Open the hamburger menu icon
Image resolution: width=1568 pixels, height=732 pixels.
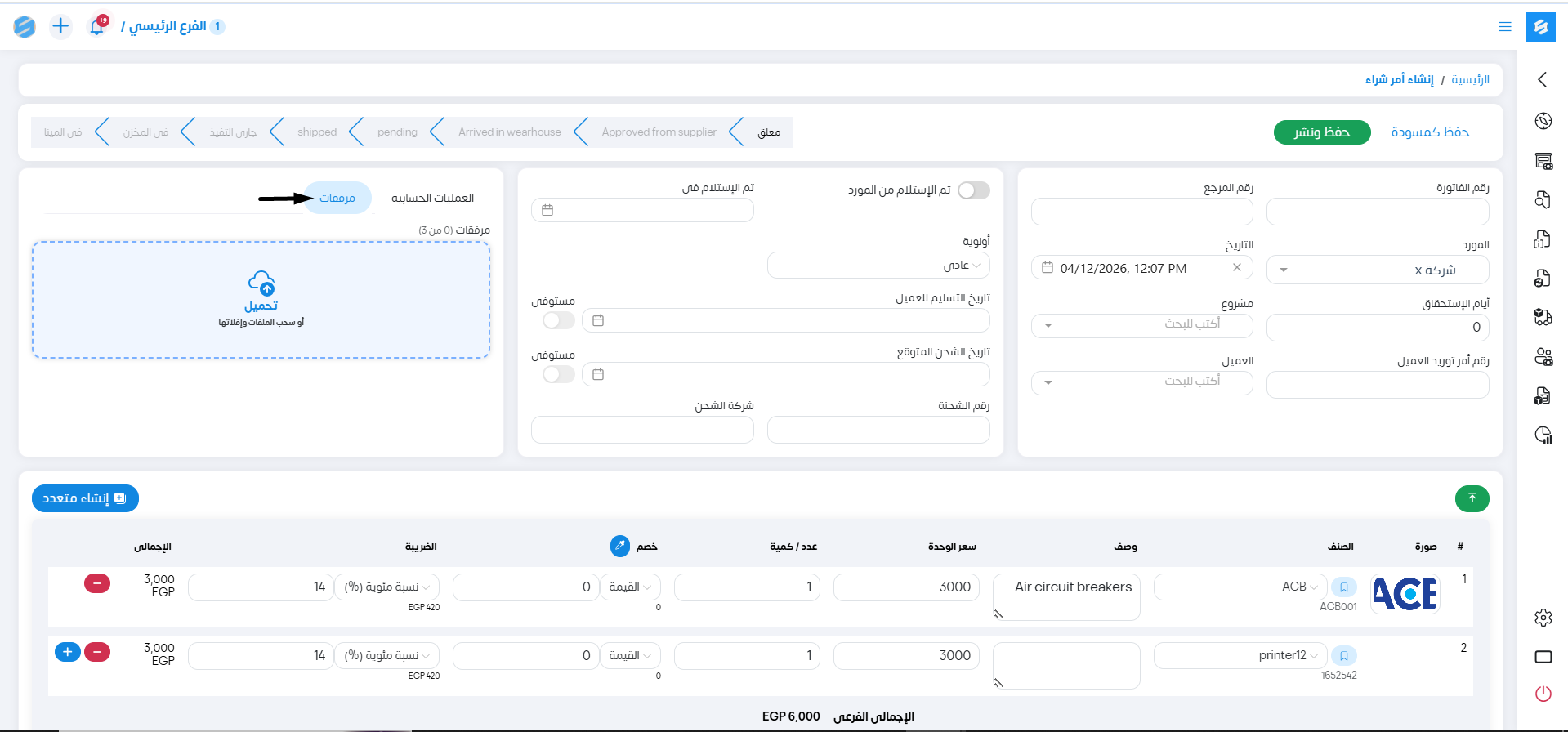(1504, 26)
